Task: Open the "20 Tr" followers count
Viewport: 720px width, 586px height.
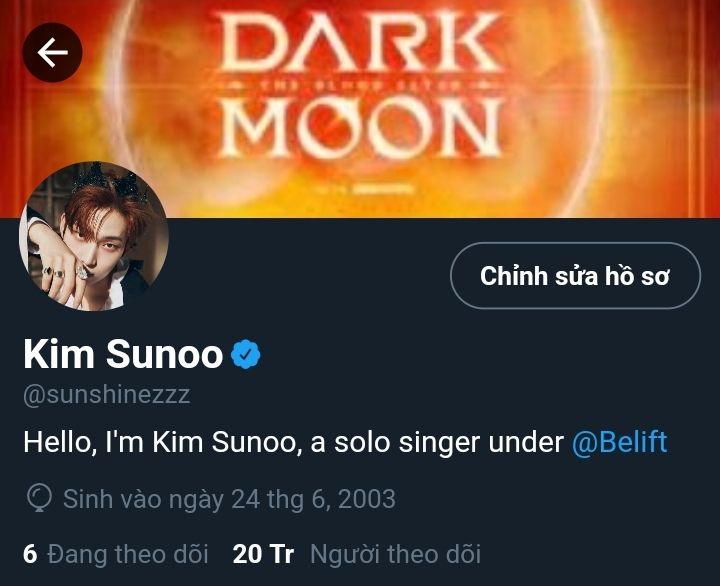Action: click(263, 554)
